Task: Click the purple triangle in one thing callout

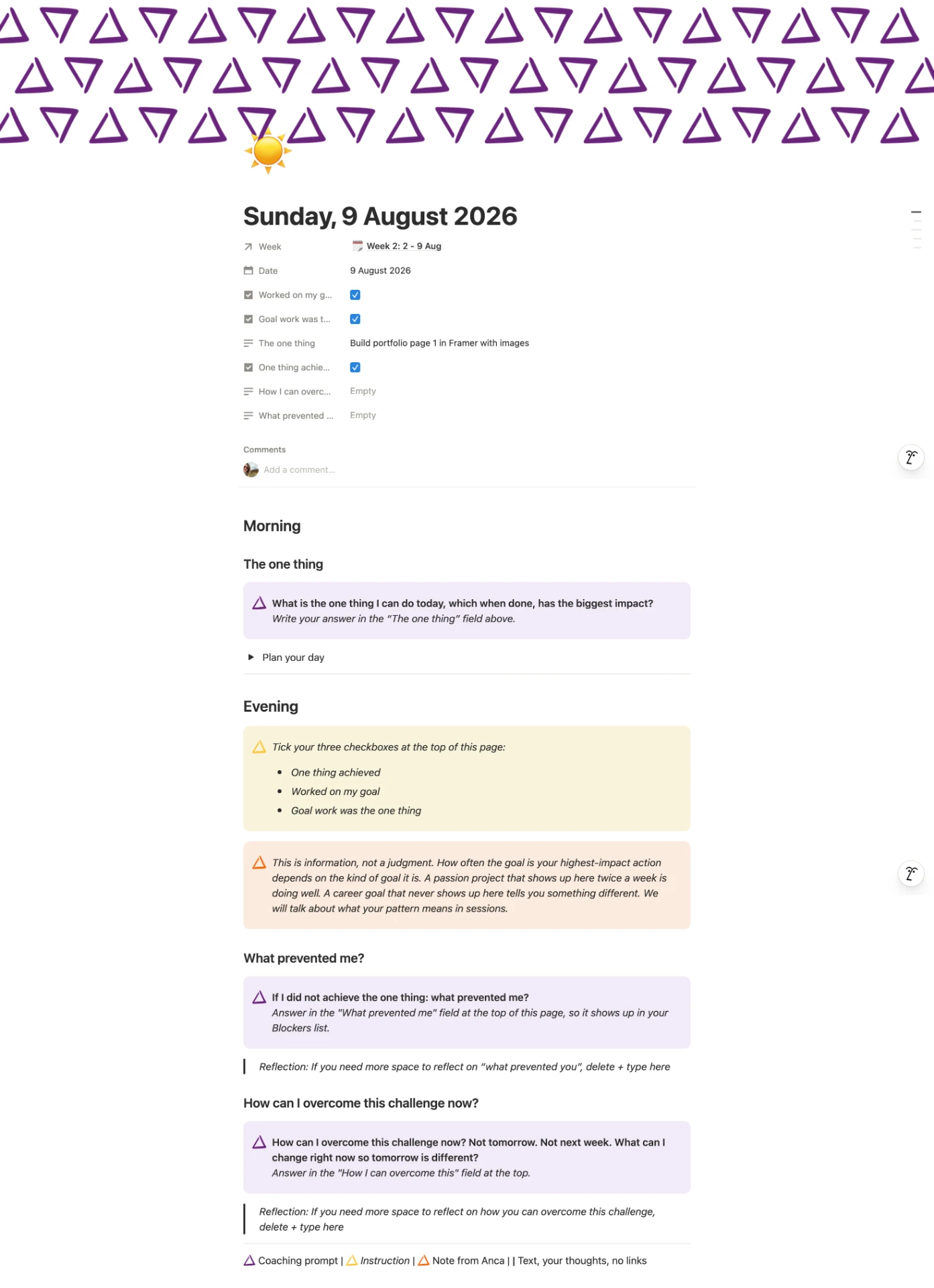Action: pos(259,603)
